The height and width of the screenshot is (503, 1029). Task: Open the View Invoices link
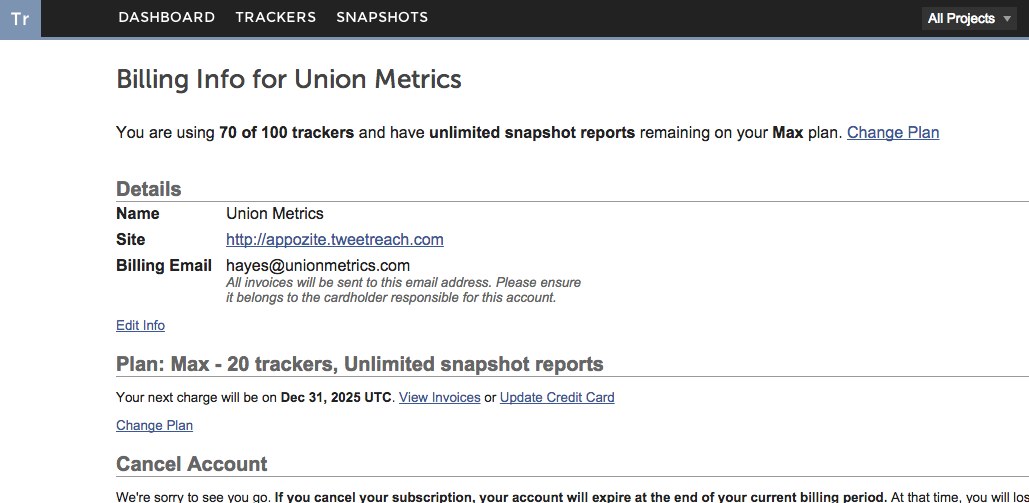pos(440,397)
